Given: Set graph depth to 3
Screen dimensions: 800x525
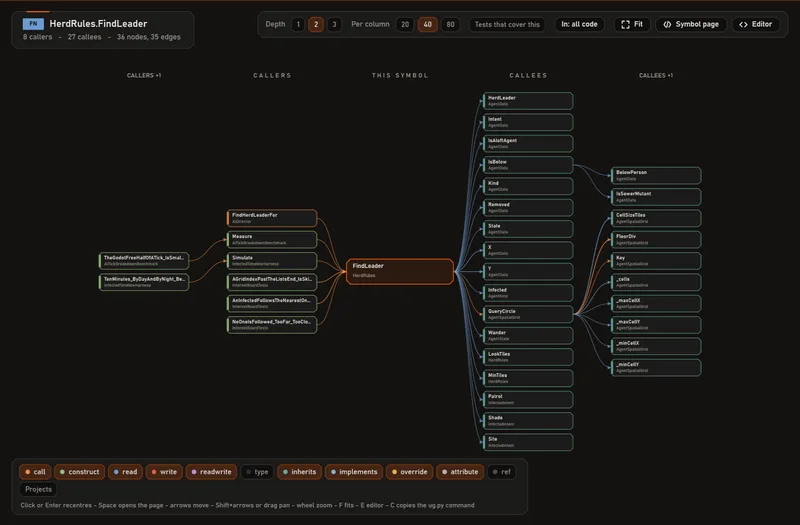Looking at the screenshot, I should 334,24.
